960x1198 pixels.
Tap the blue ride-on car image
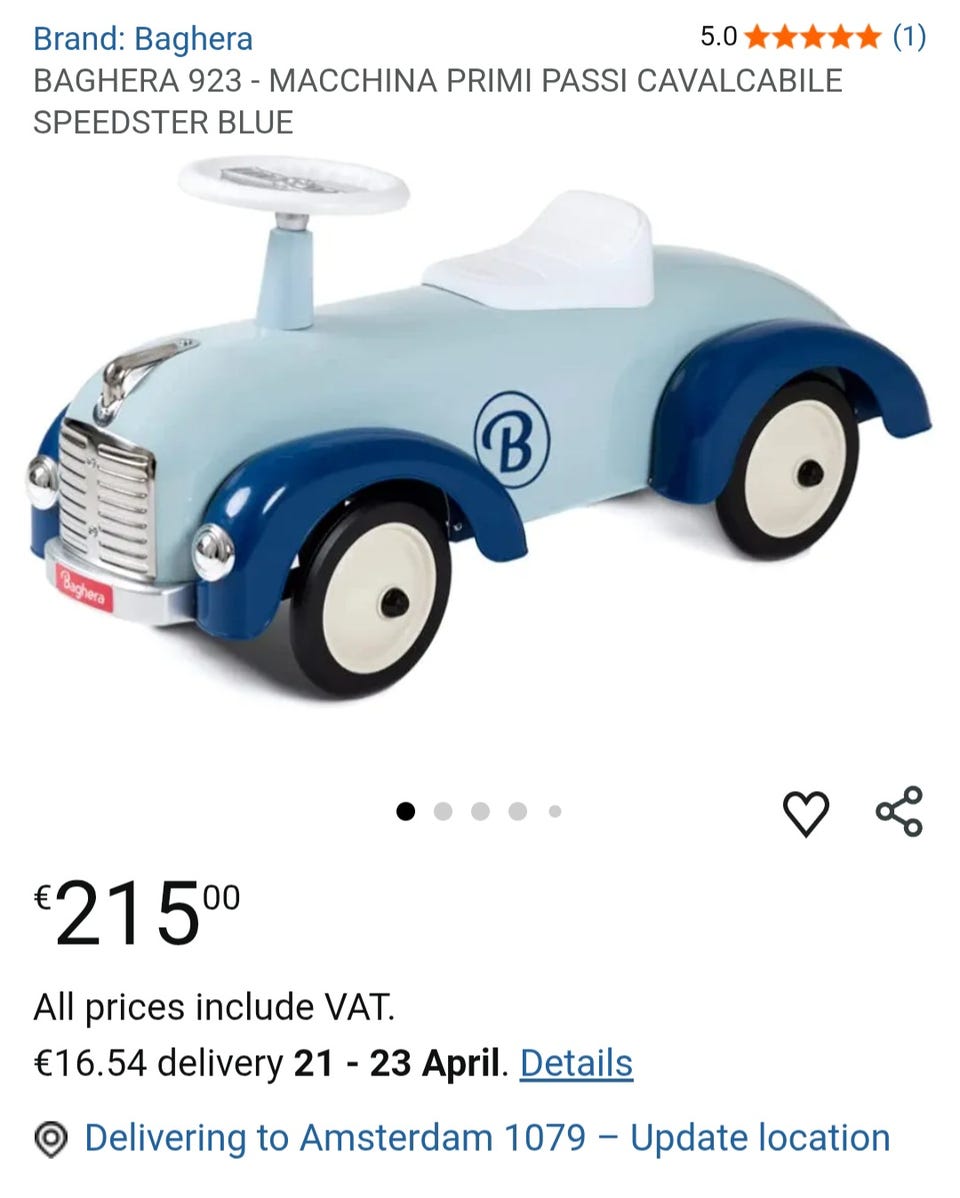480,428
